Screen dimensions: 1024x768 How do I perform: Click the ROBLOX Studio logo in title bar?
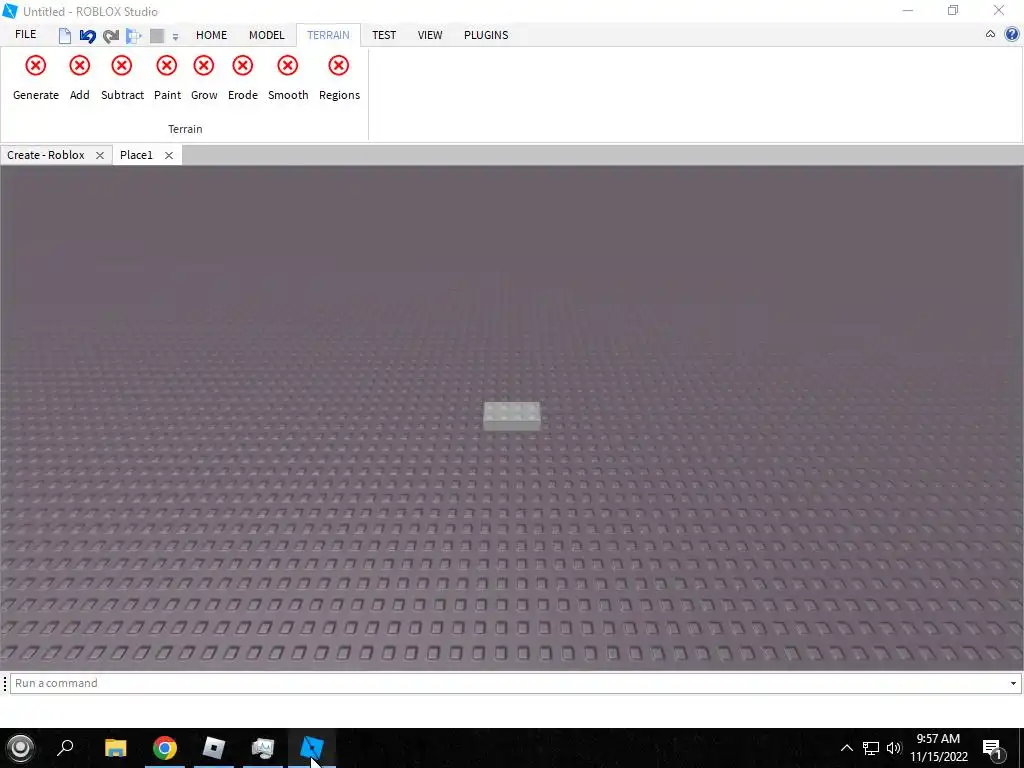point(10,11)
